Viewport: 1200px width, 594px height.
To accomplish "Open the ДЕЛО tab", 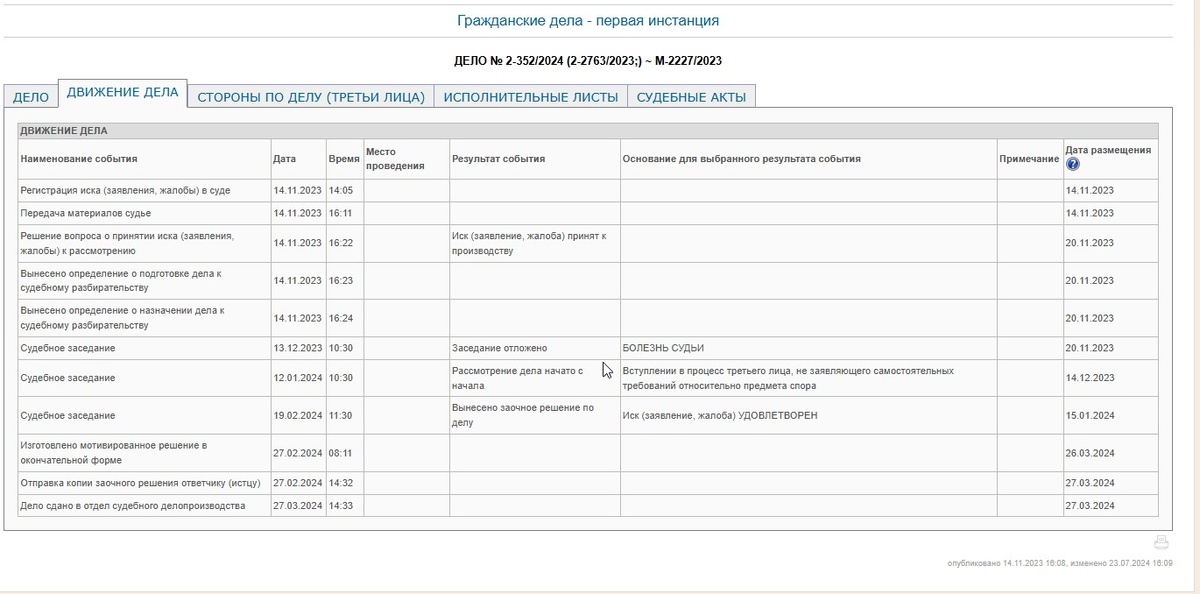I will point(30,97).
